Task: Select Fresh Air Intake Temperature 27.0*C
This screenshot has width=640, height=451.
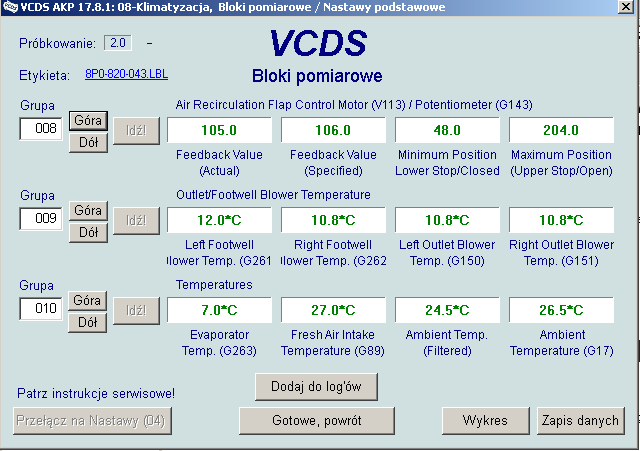Action: tap(333, 310)
